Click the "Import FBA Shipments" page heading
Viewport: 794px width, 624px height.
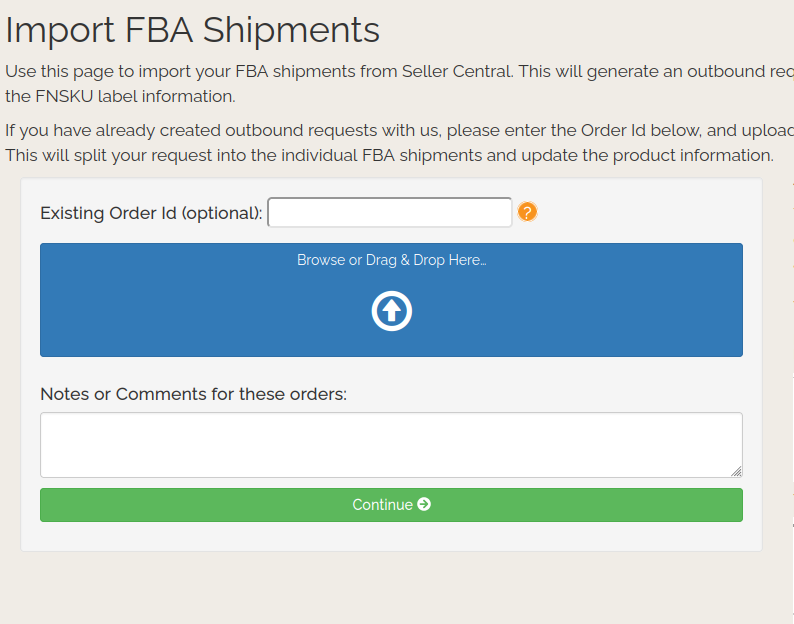tap(192, 30)
